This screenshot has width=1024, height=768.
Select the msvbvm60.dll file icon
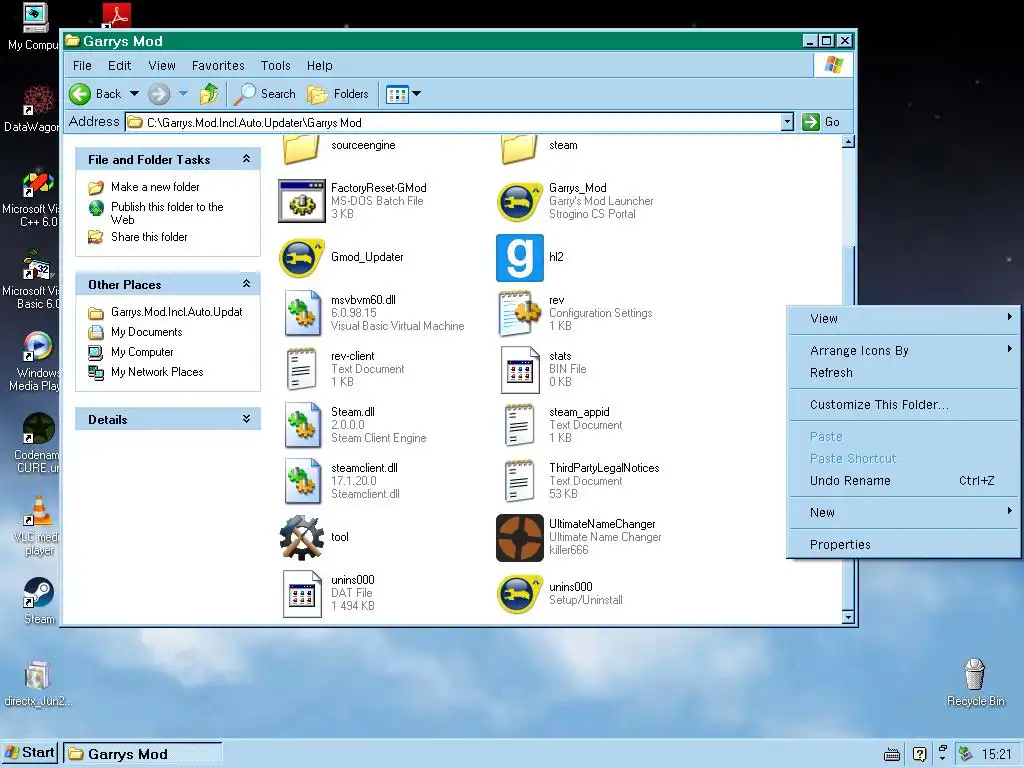302,313
